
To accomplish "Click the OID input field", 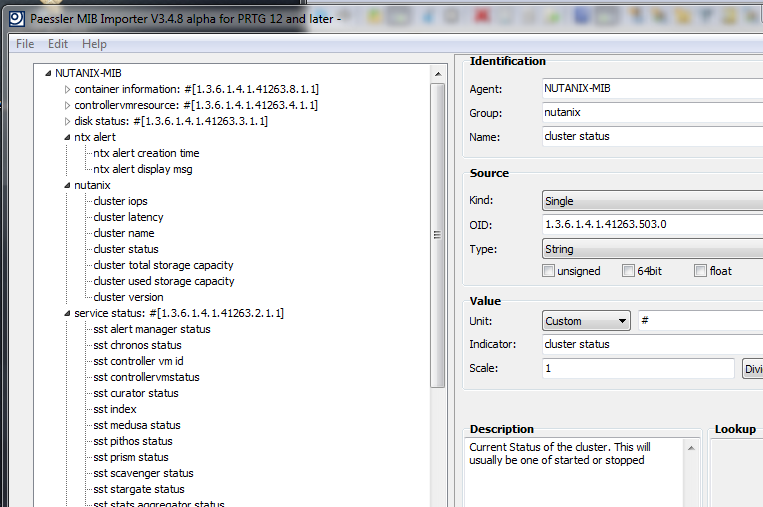I will 653,224.
